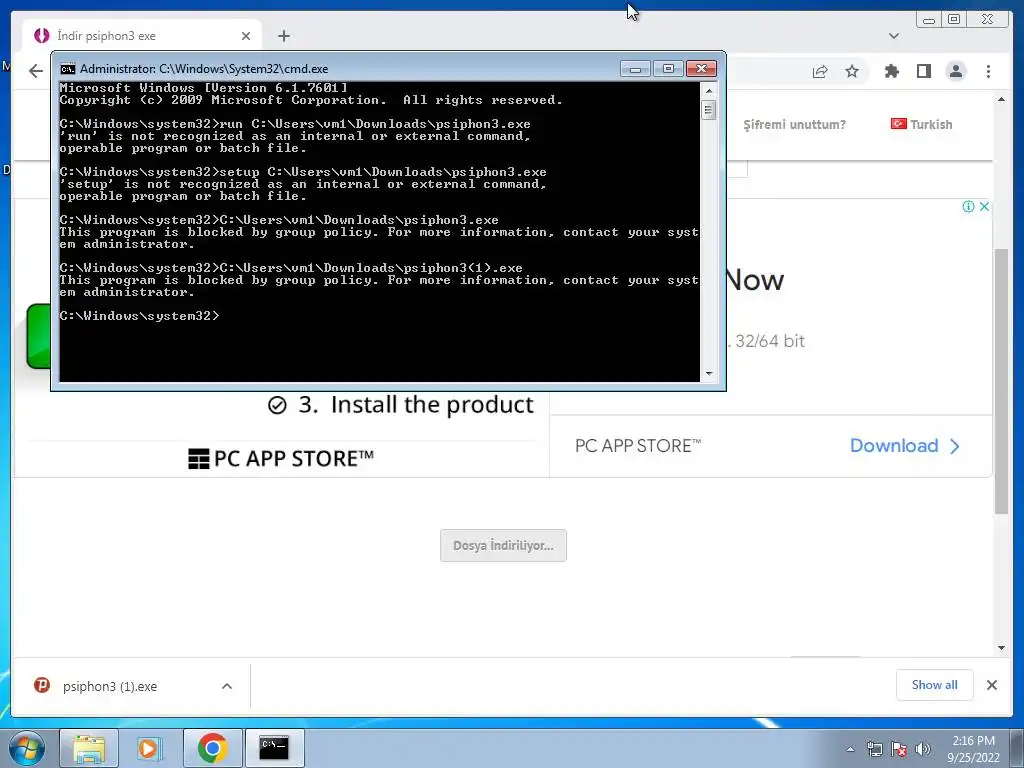Viewport: 1024px width, 768px height.
Task: Click the Download link in the ad
Action: tap(904, 446)
